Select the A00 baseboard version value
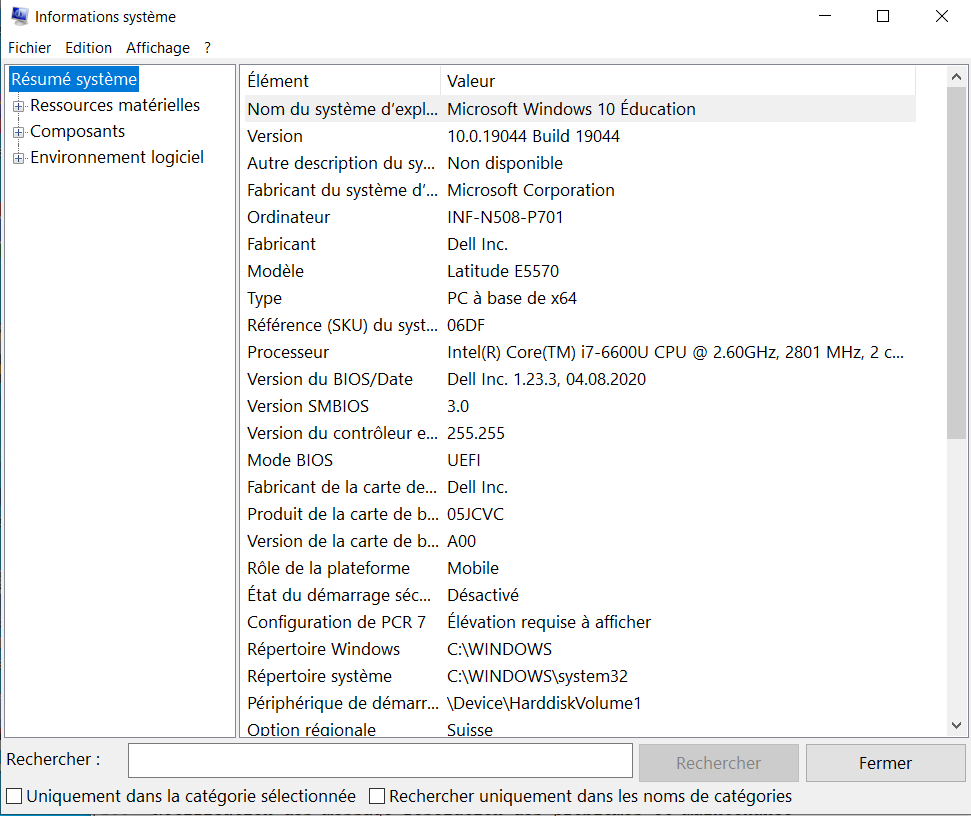This screenshot has height=816, width=971. [x=461, y=541]
